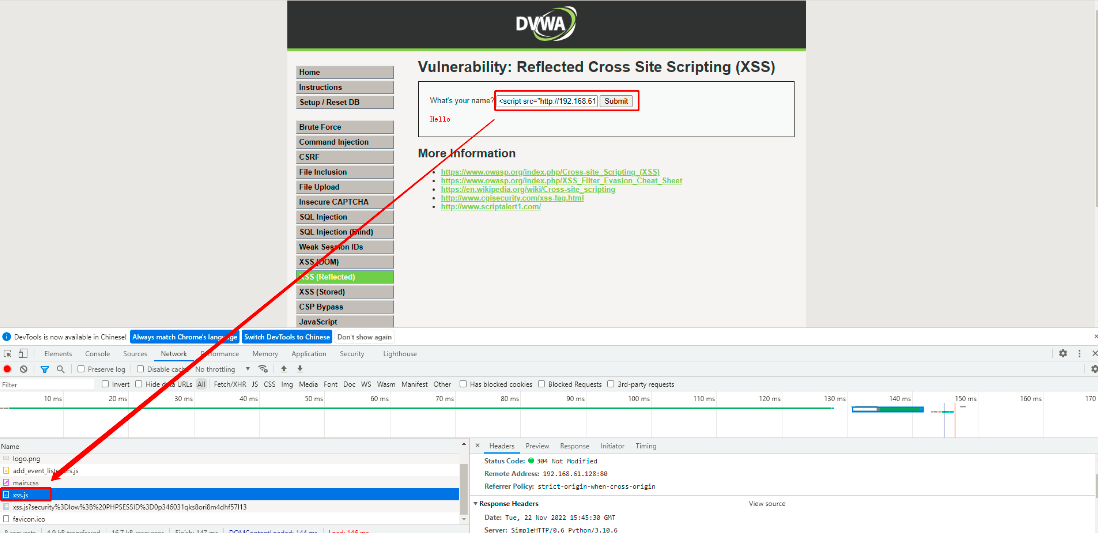Go to the Brute Force page

(x=345, y=127)
